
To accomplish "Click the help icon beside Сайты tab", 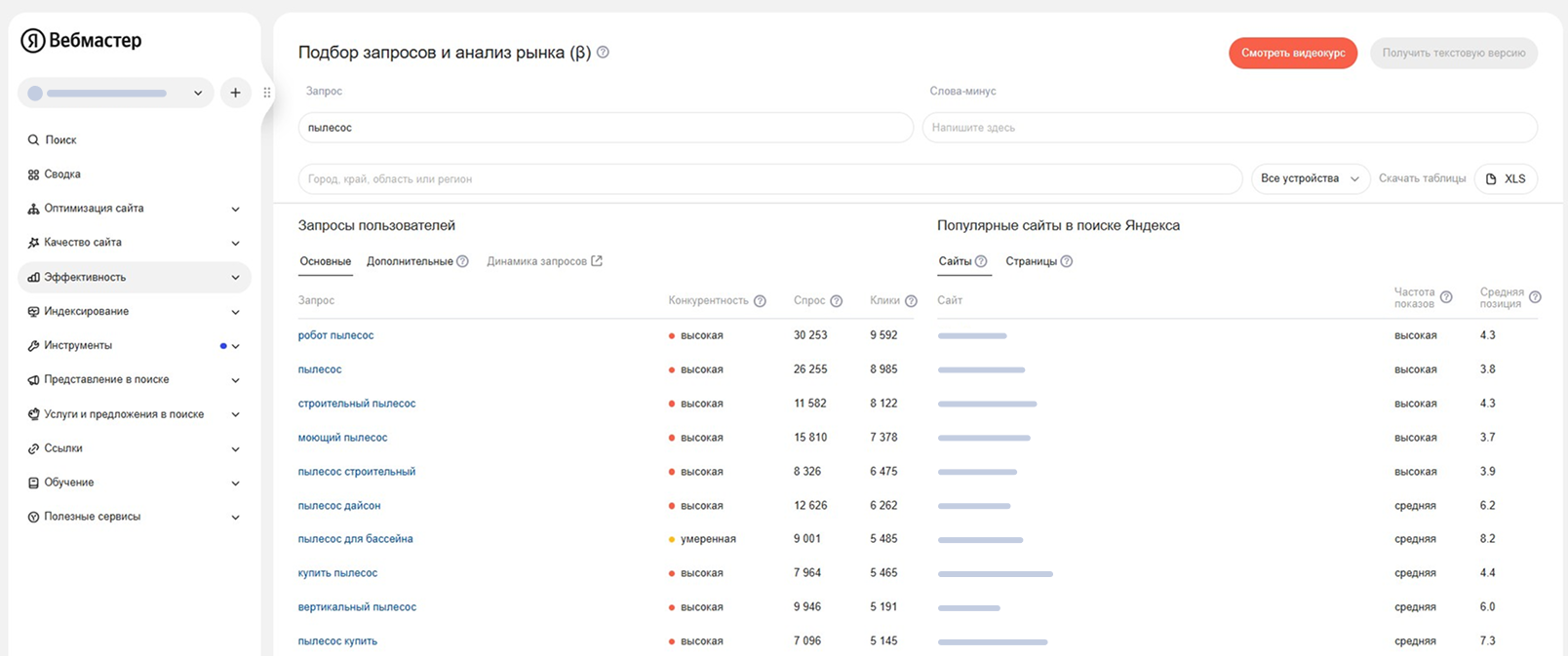I will (x=981, y=261).
